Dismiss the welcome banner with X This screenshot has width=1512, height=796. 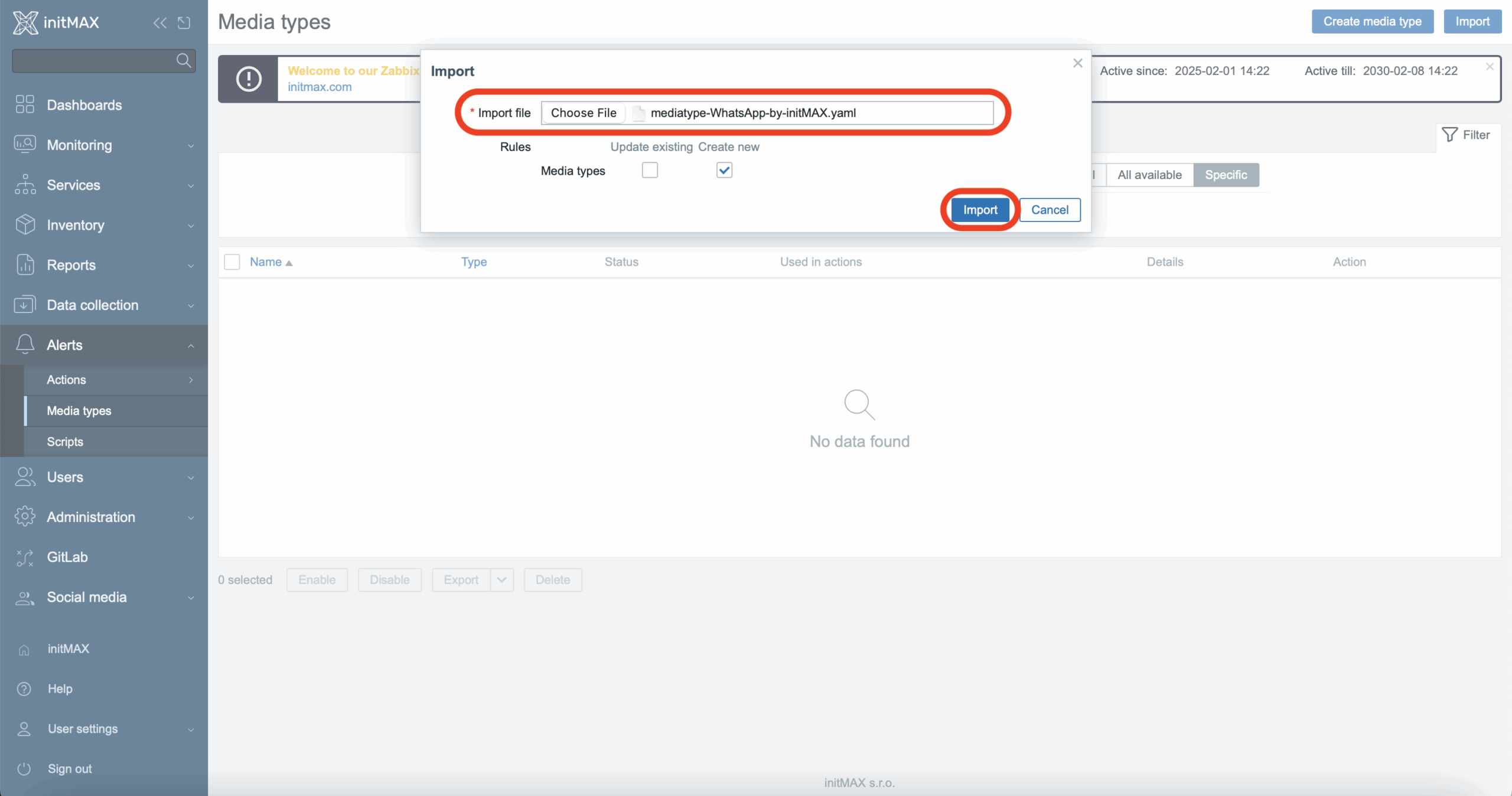click(x=1490, y=67)
